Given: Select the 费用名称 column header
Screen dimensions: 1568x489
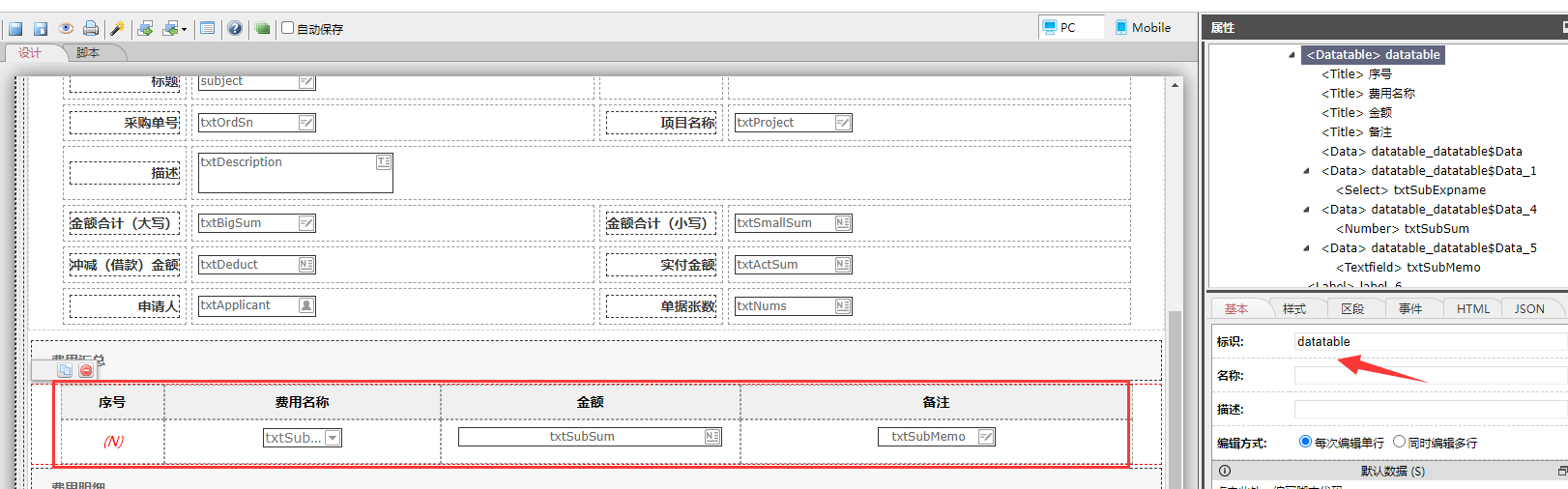Looking at the screenshot, I should click(303, 402).
